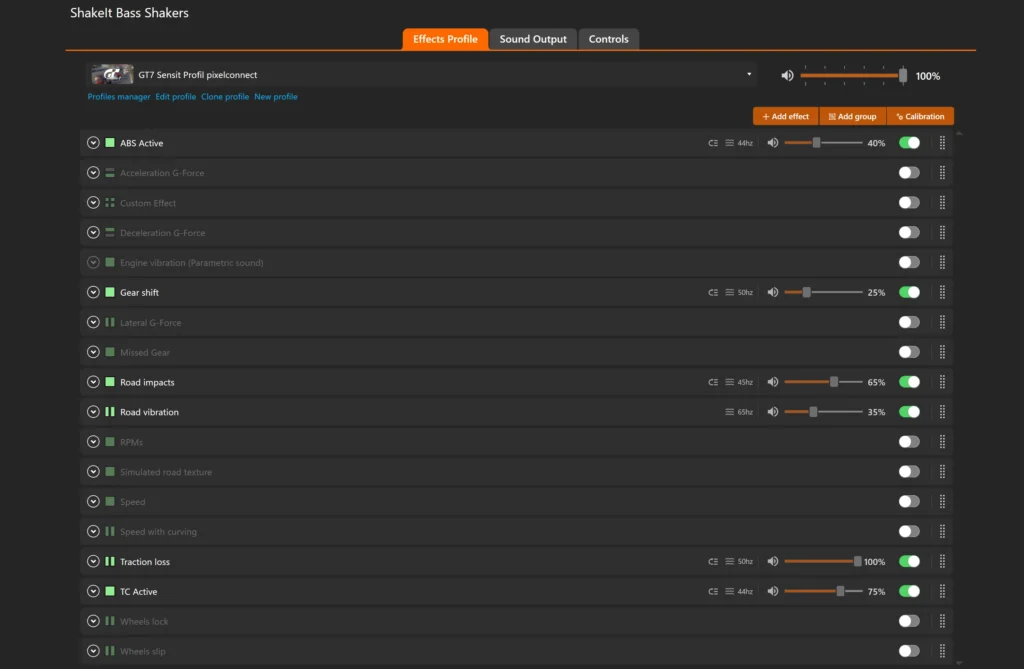Disable the ABS Active toggle
This screenshot has width=1024, height=669.
(909, 142)
